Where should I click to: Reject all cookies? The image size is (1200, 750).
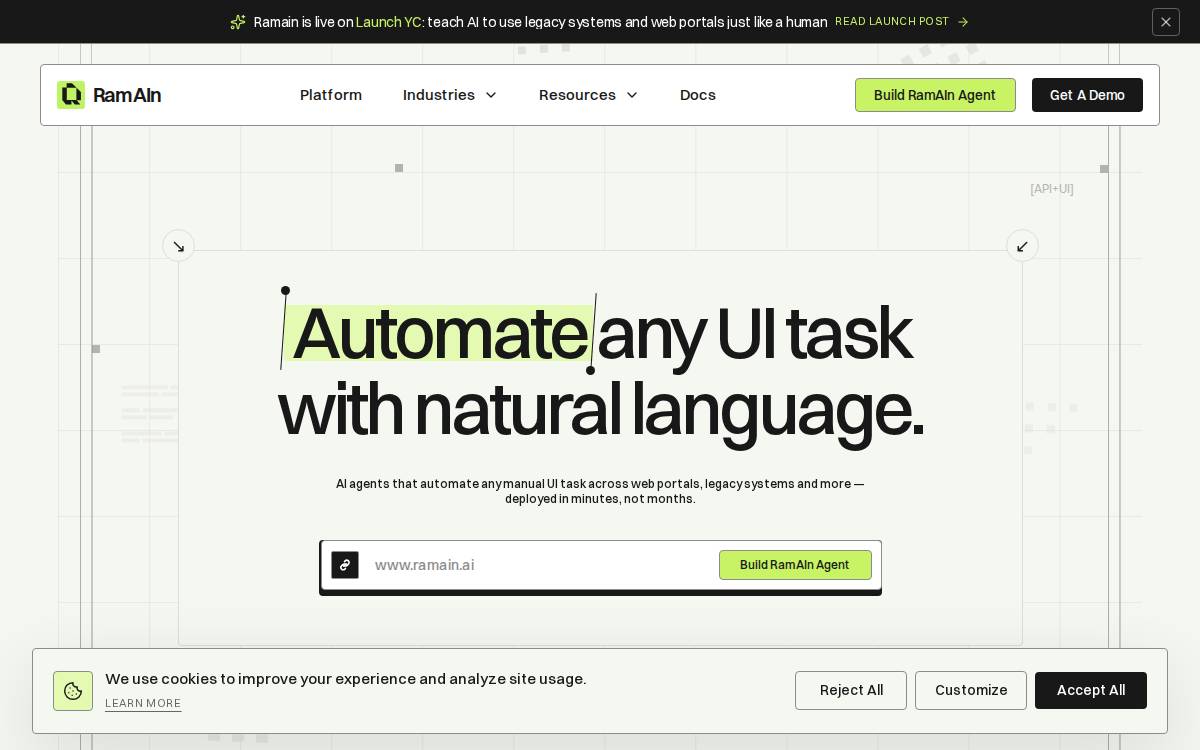[x=851, y=690]
